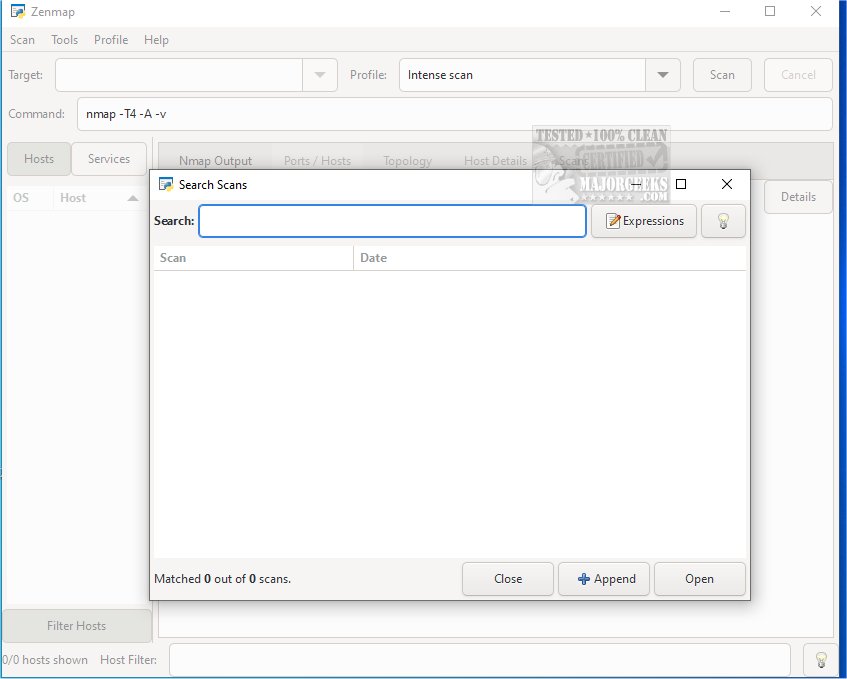This screenshot has width=847, height=679.
Task: Click the Open button in Search Scans
Action: (700, 579)
